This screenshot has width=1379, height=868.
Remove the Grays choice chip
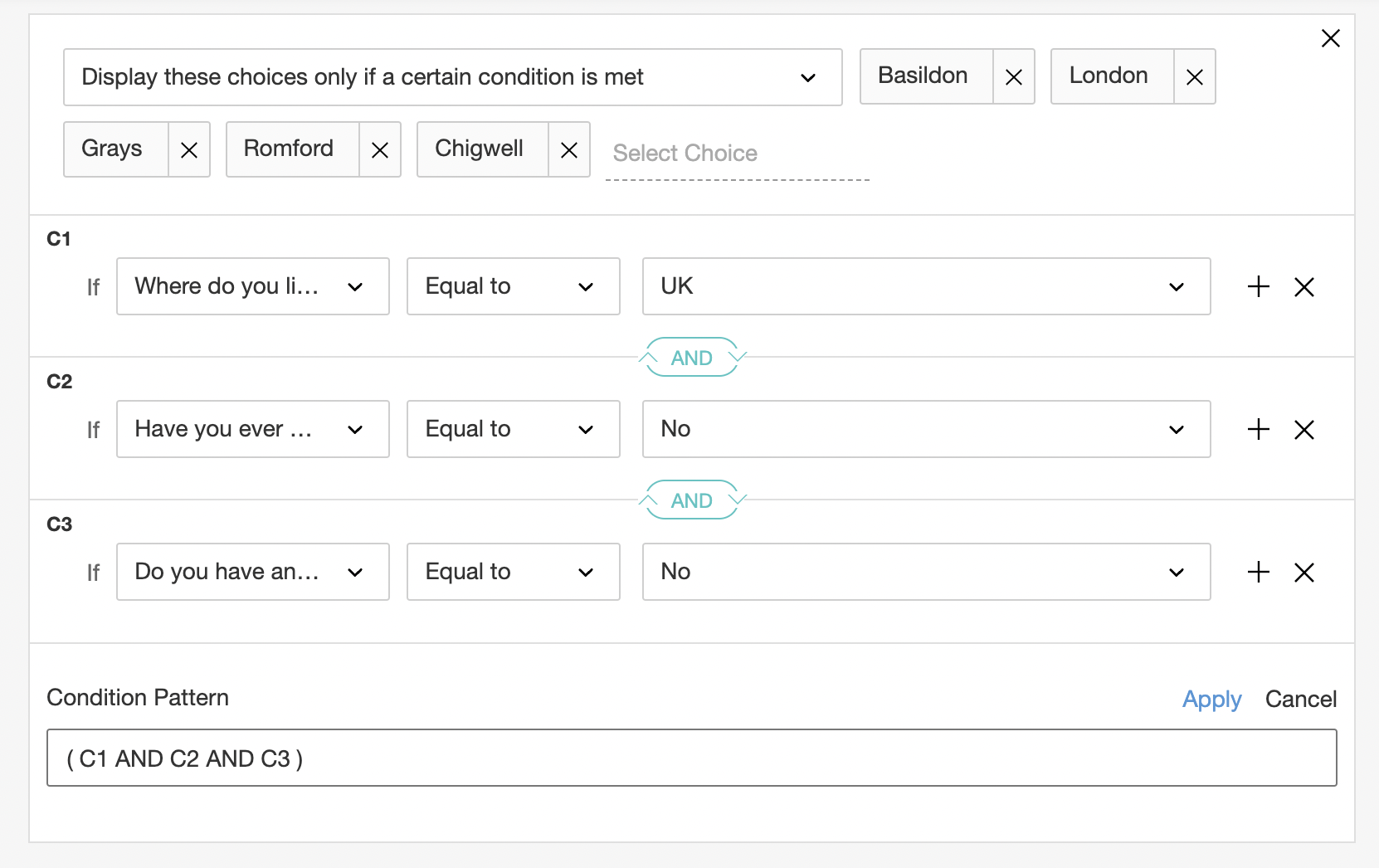click(189, 150)
